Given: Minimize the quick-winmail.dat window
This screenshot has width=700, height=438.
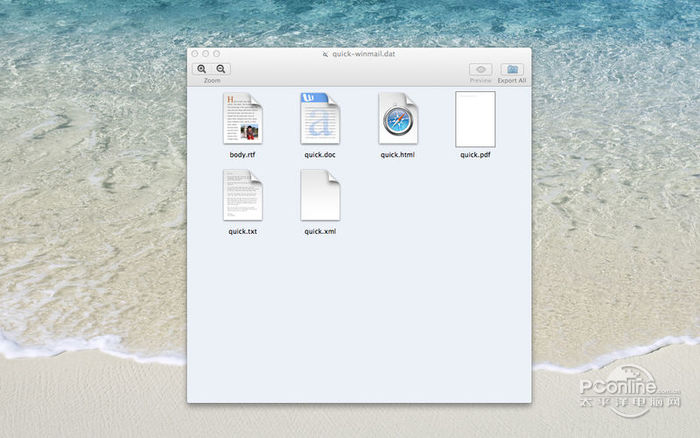Looking at the screenshot, I should point(206,53).
